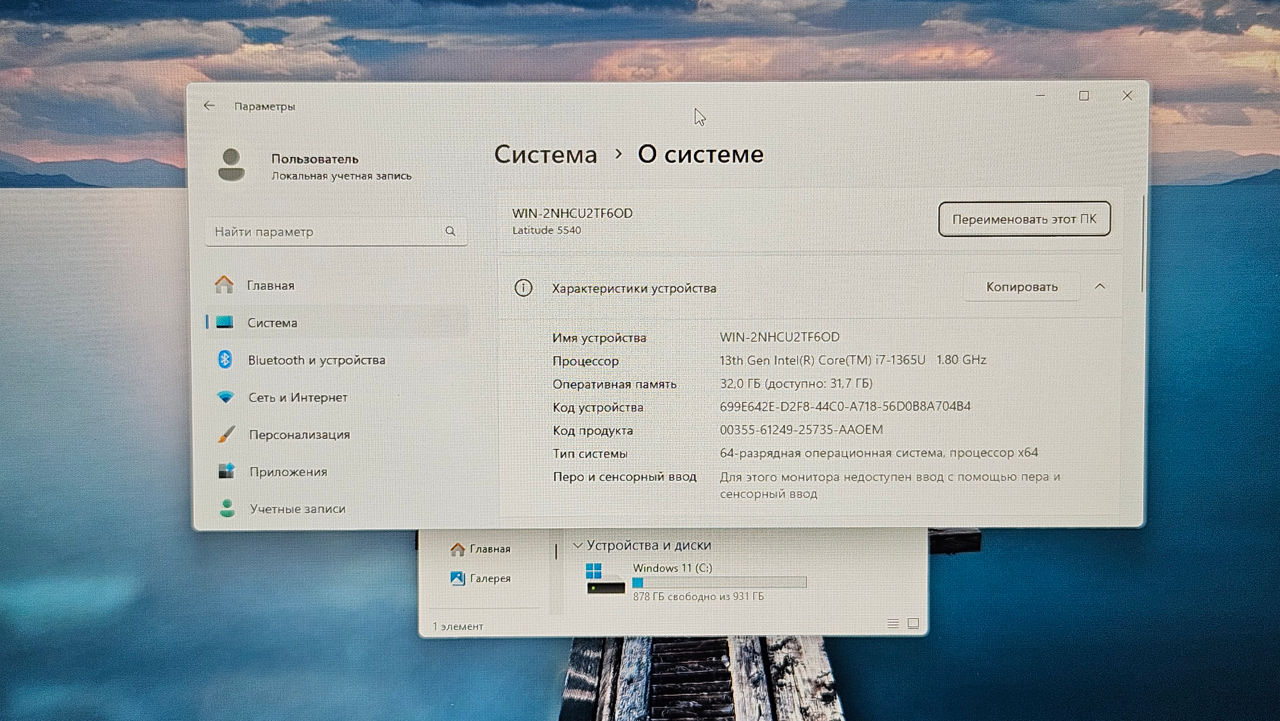Click the Главная home icon in Explorer
This screenshot has width=1280, height=721.
click(x=458, y=549)
